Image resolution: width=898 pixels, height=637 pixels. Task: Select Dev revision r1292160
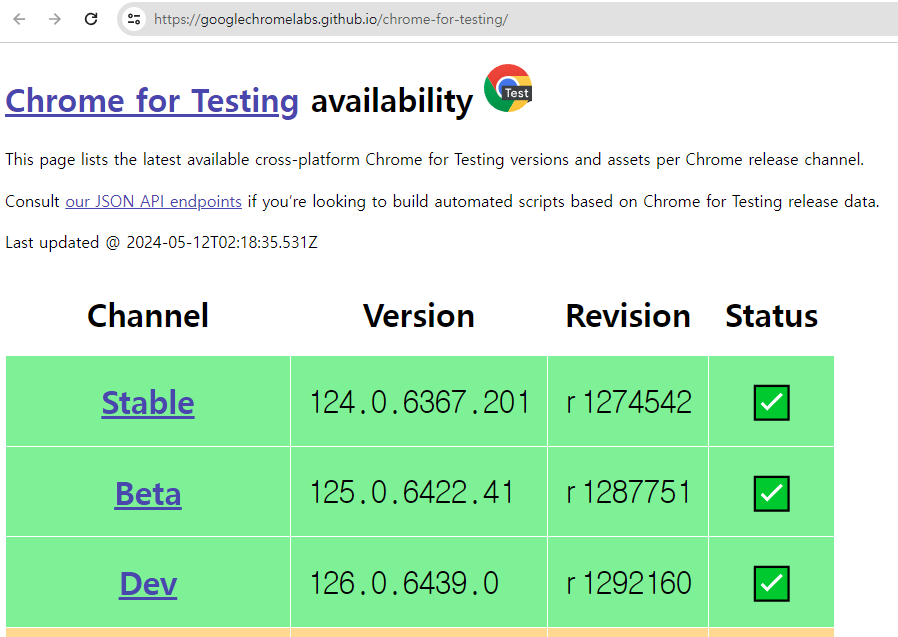(628, 583)
